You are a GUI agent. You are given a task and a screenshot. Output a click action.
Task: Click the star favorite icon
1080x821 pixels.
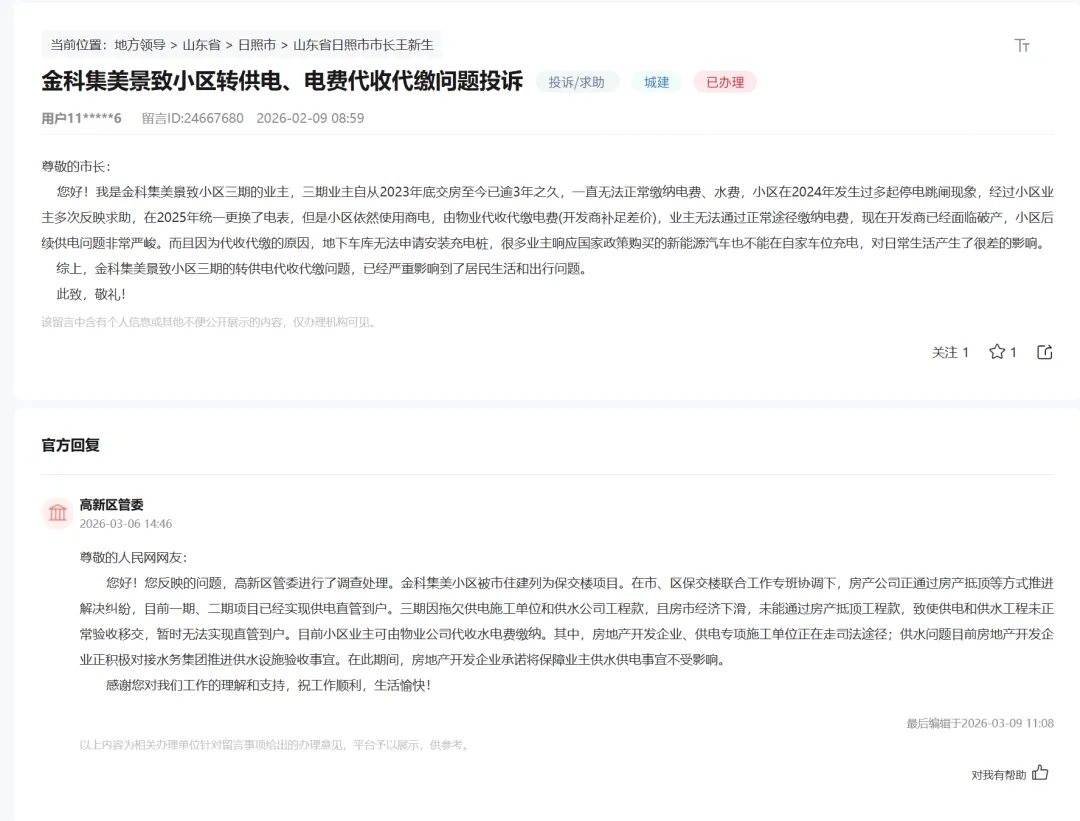click(997, 352)
